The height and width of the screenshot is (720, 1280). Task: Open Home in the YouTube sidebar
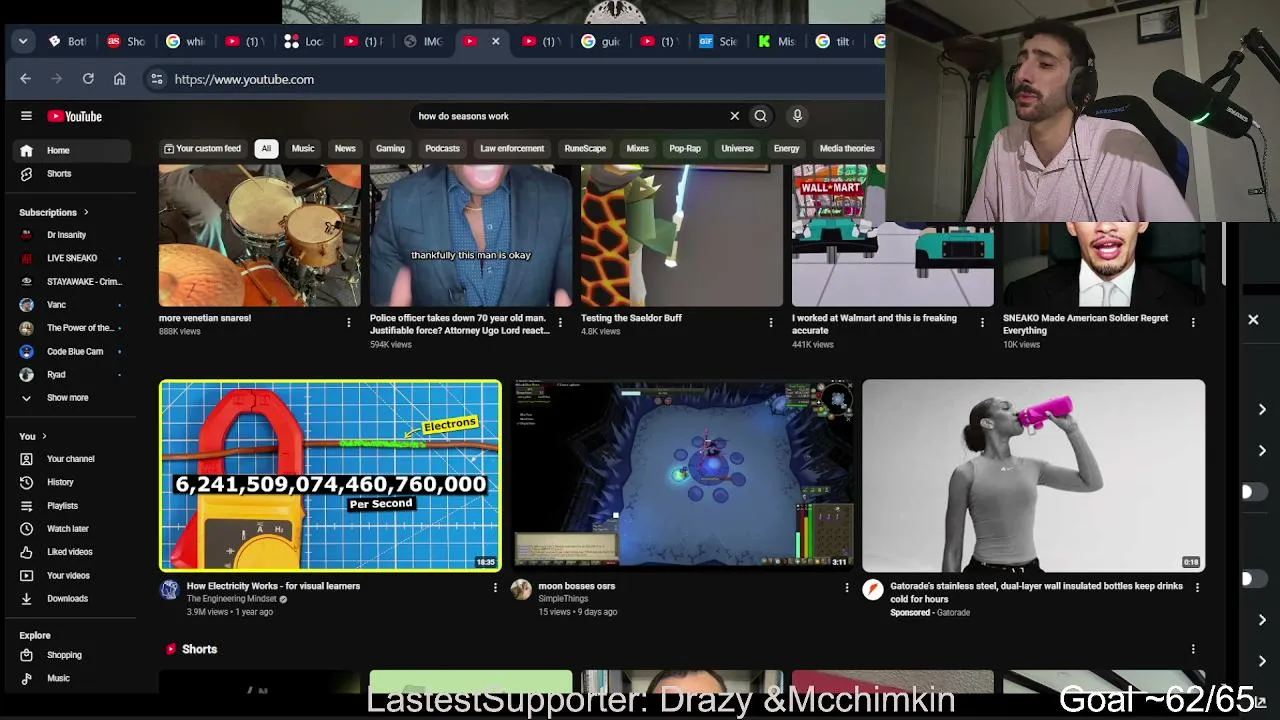pyautogui.click(x=73, y=151)
